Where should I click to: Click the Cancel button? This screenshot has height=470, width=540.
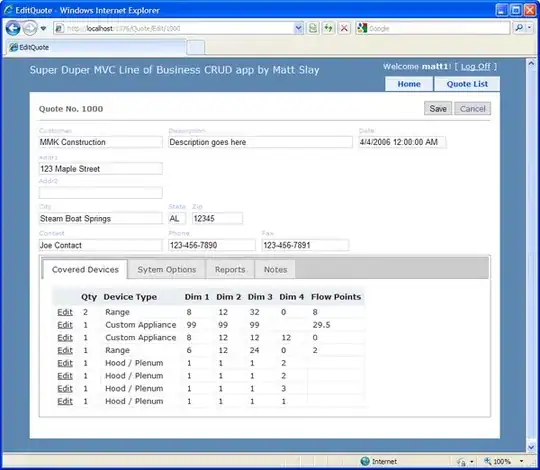tap(472, 109)
